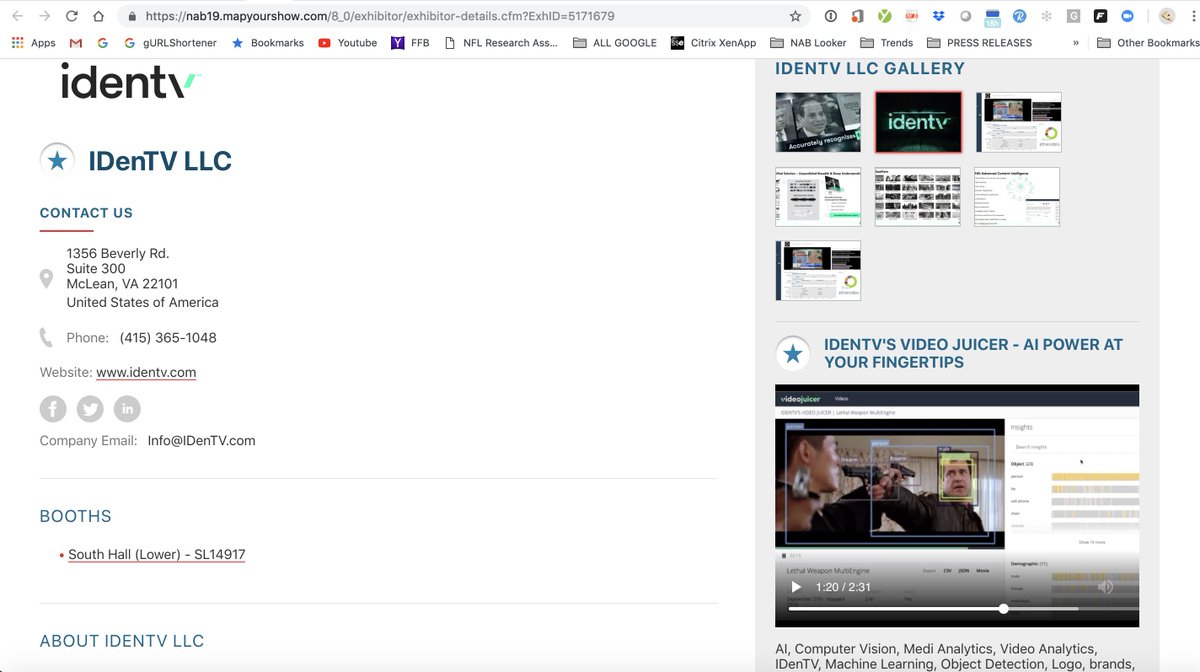
Task: Show hidden bookmarks with the chevron
Action: pyautogui.click(x=1076, y=43)
